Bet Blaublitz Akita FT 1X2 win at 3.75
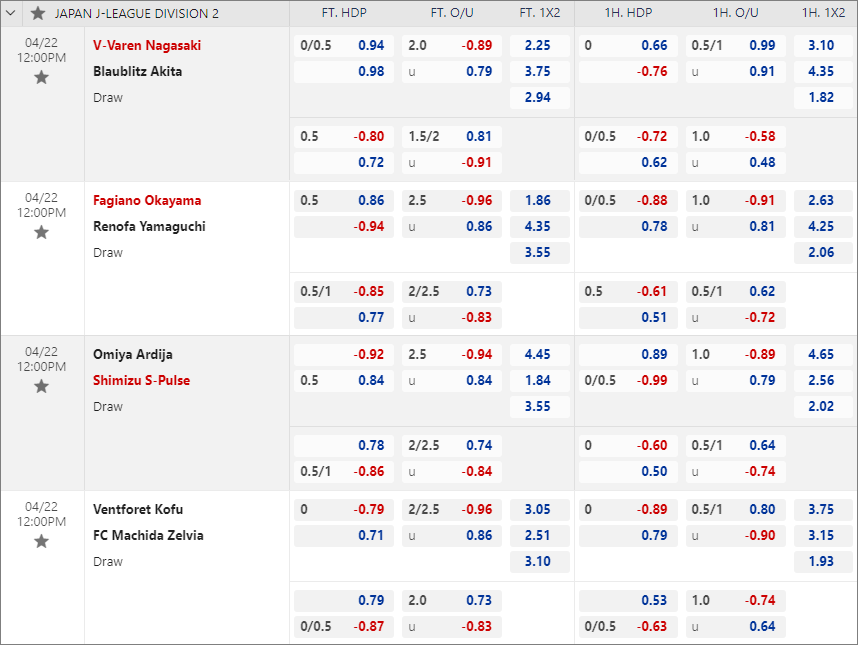 540,71
